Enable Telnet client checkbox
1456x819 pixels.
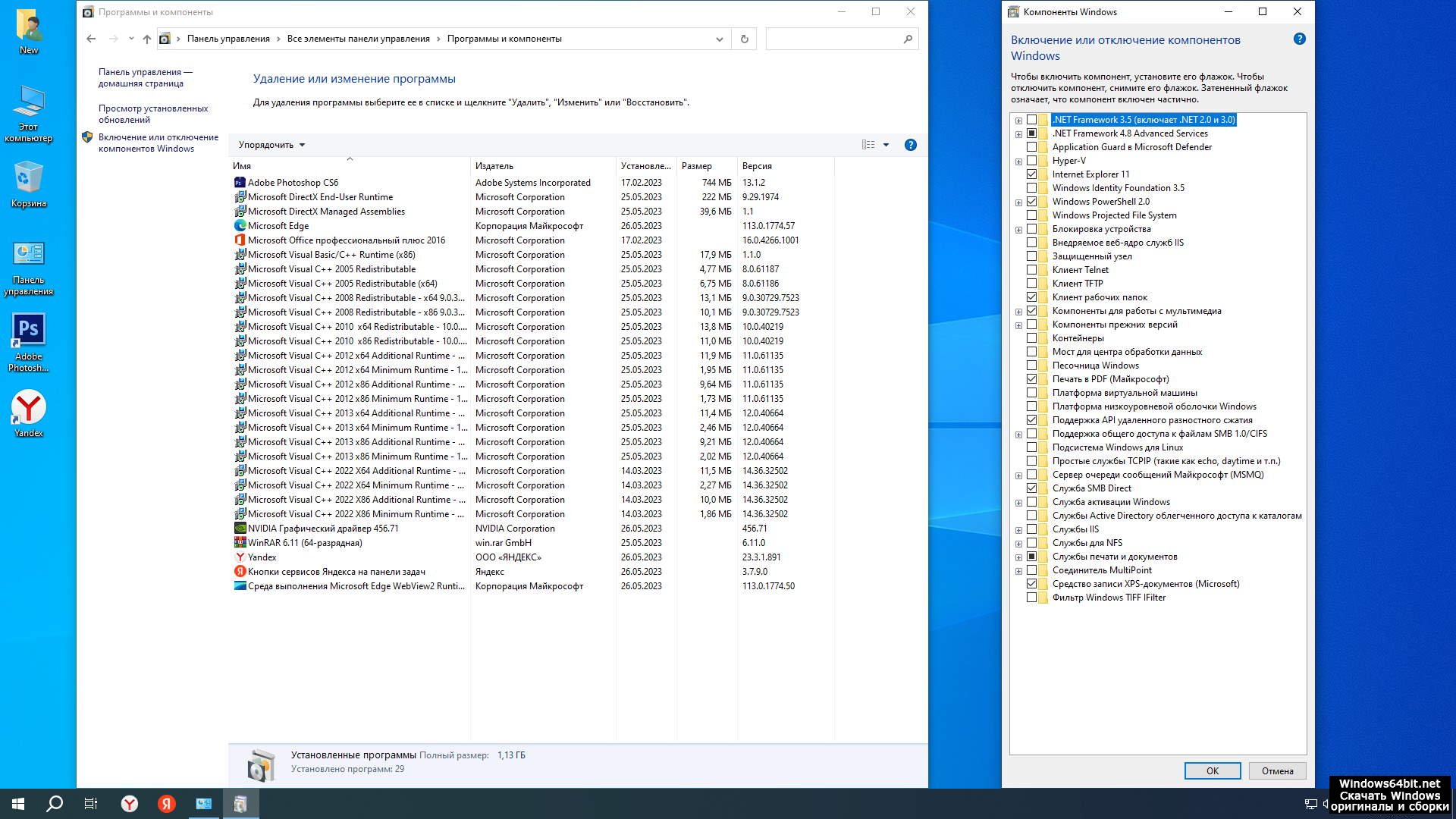click(1031, 270)
